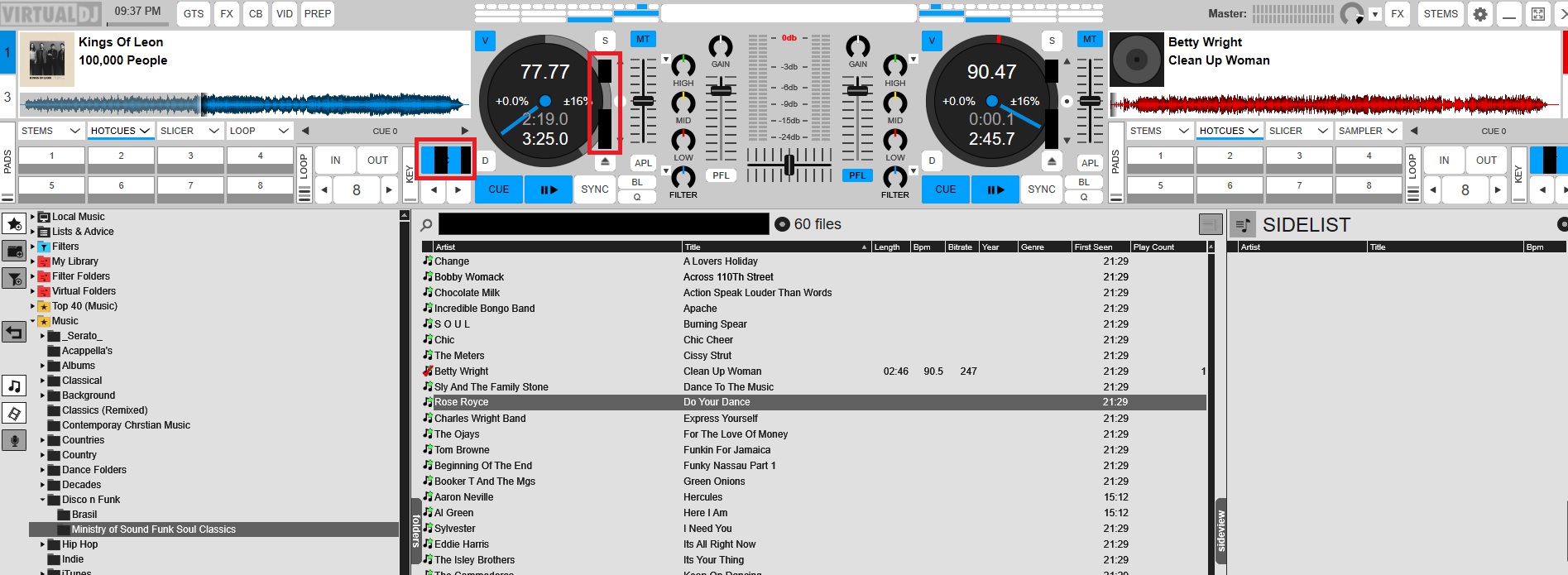Open the GTS panel tab
Screen dimensions: 1568x575
point(194,14)
